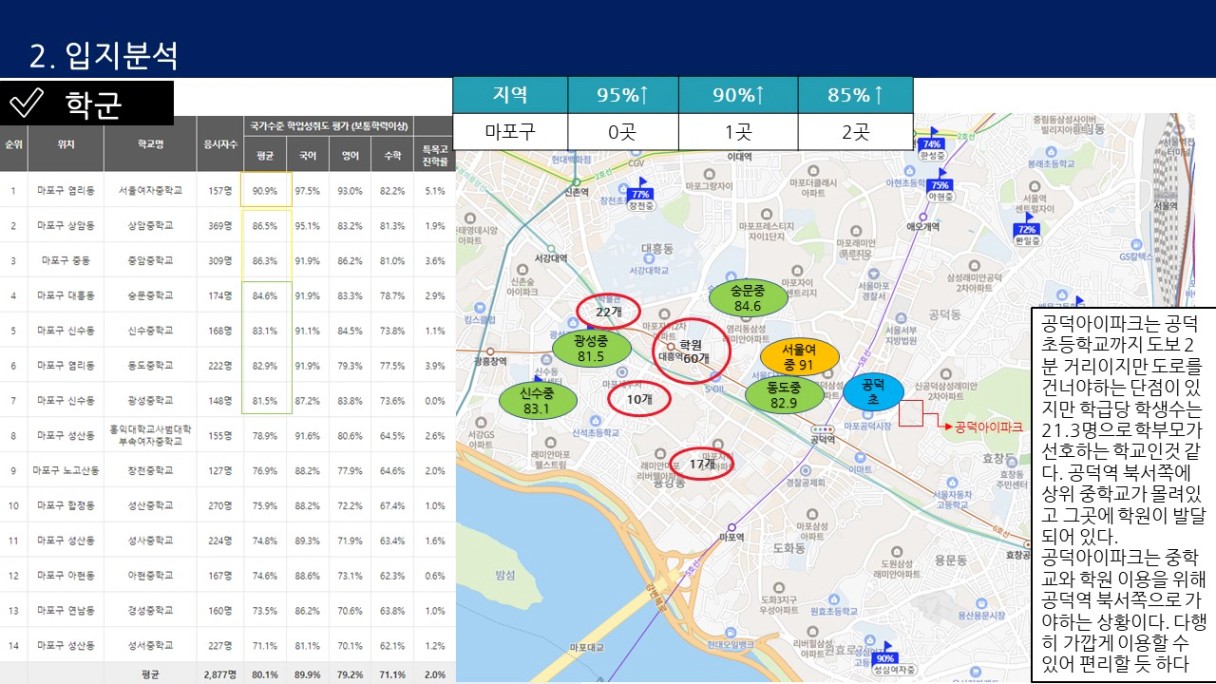Click the 0곳 cell
Image resolution: width=1216 pixels, height=684 pixels.
(624, 132)
